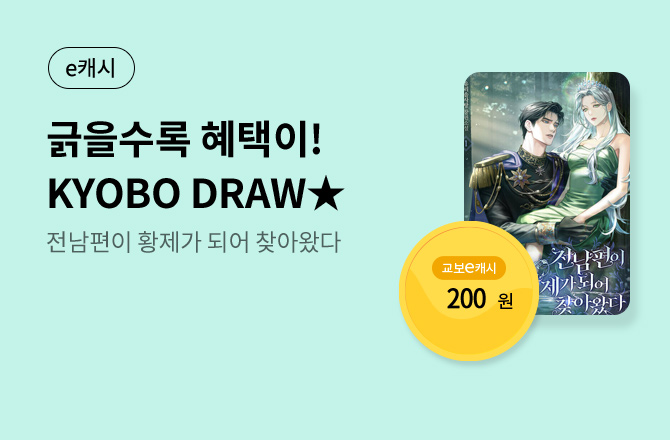Click the headline 긁을수록 혜택이!

click(x=184, y=139)
